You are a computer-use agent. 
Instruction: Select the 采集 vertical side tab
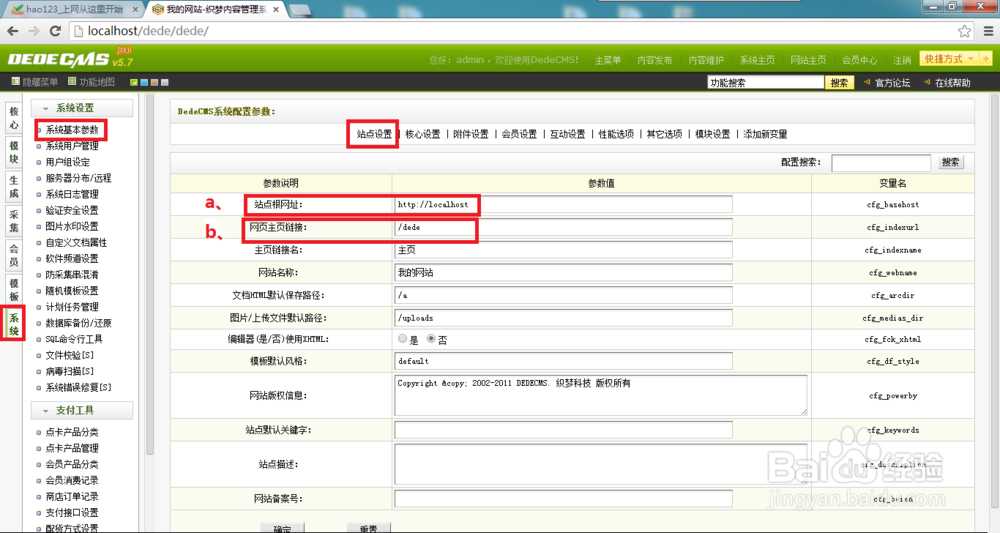(13, 221)
